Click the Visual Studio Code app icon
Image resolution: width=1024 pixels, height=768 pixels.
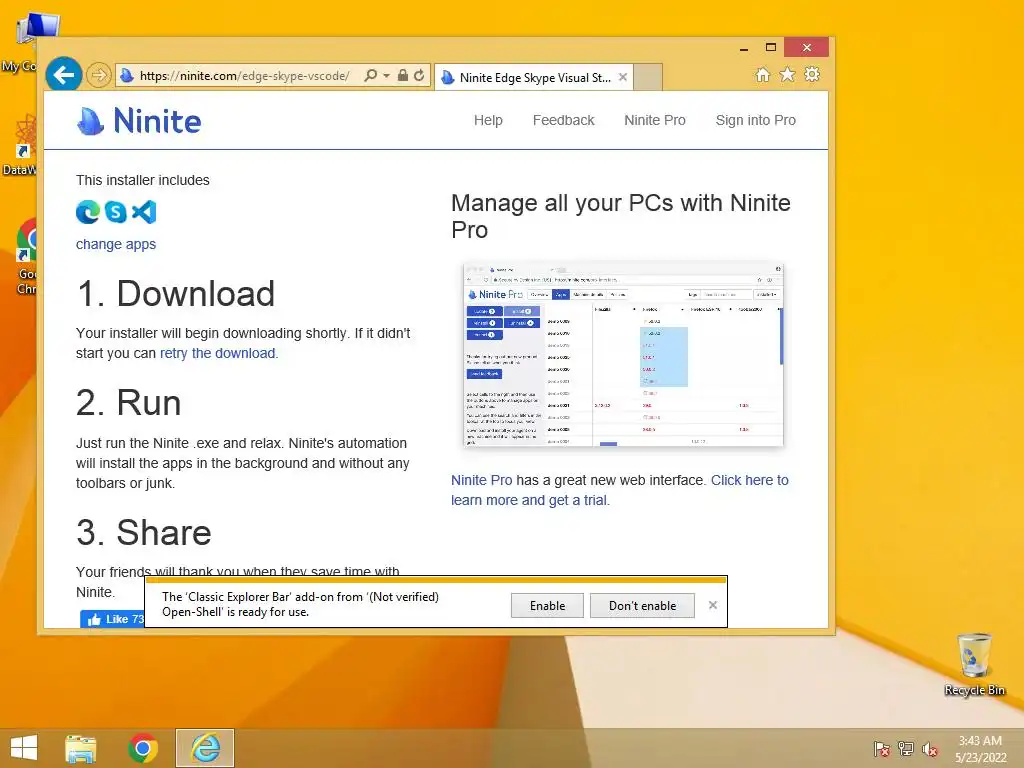tap(144, 212)
